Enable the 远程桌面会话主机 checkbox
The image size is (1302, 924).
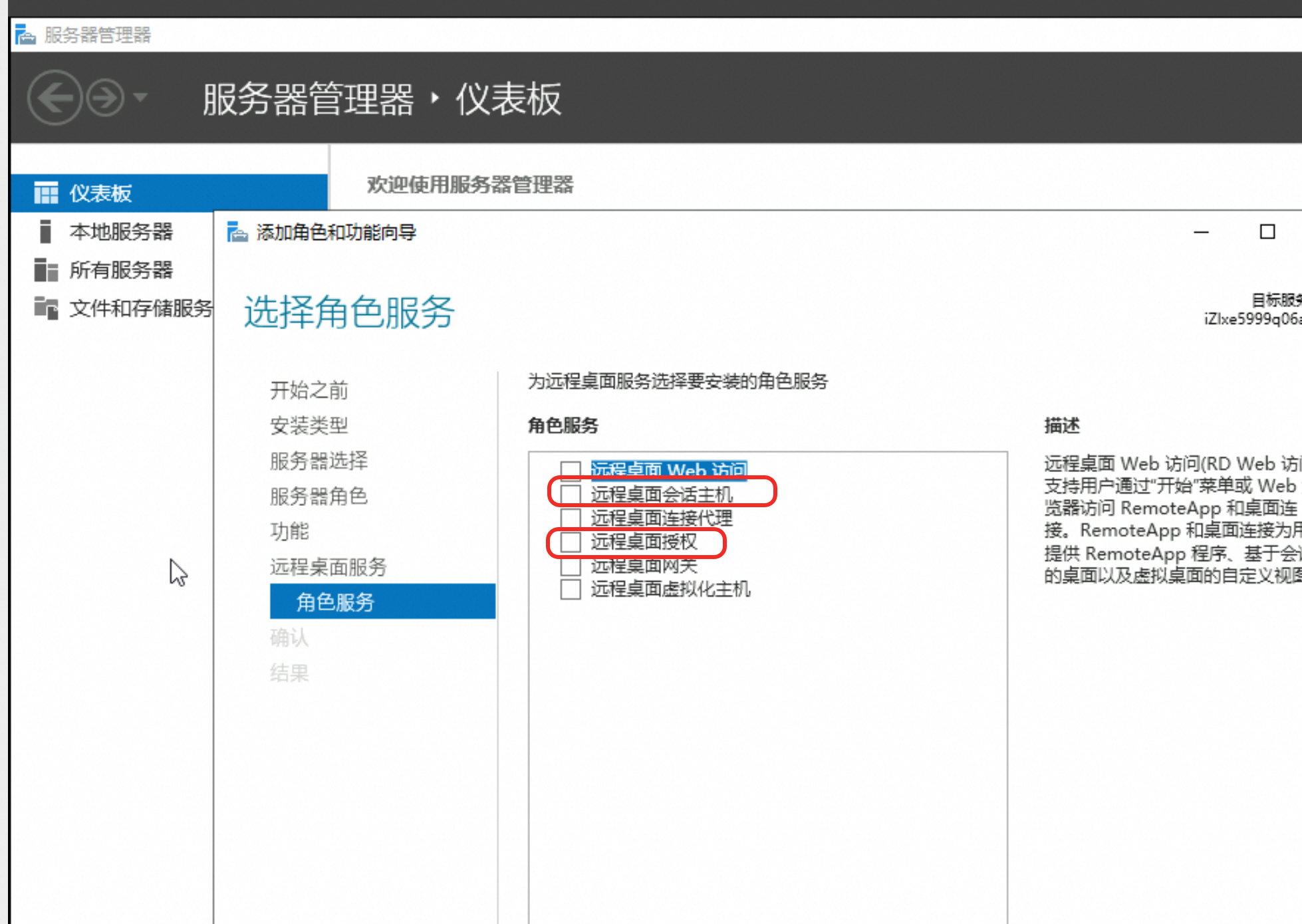[x=571, y=494]
